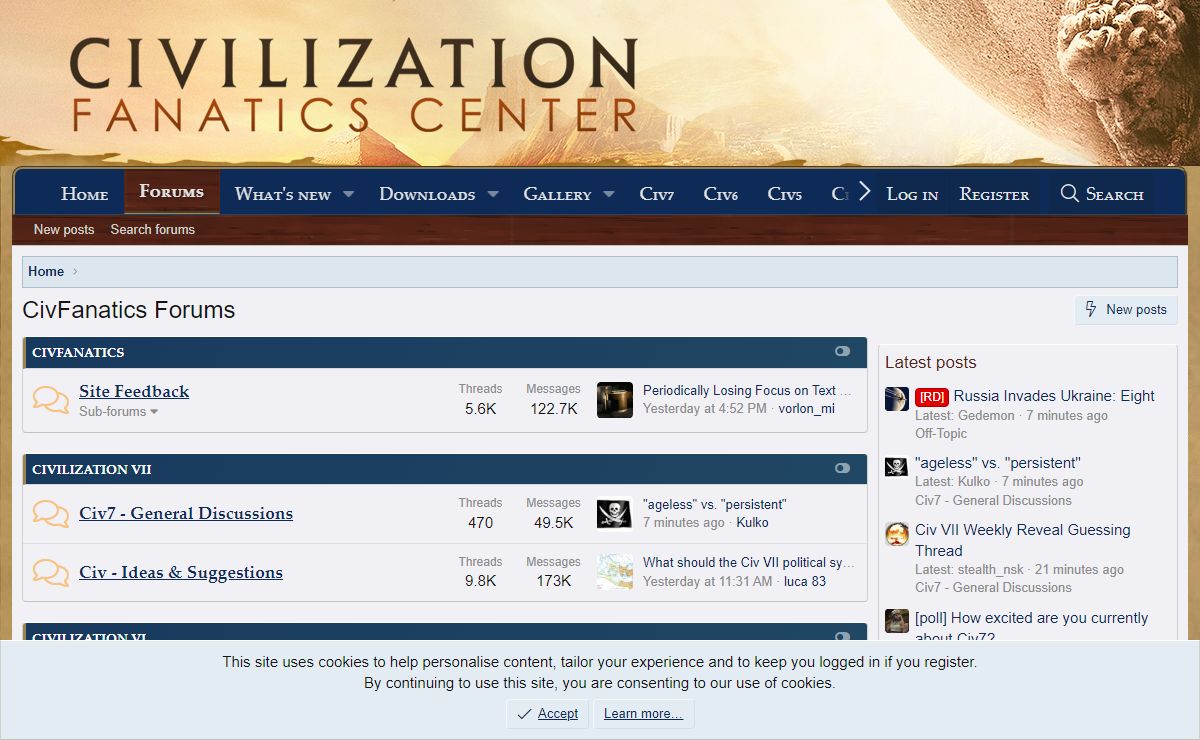Click the CIVFANATICS category header title
Image resolution: width=1200 pixels, height=740 pixels.
click(x=78, y=352)
